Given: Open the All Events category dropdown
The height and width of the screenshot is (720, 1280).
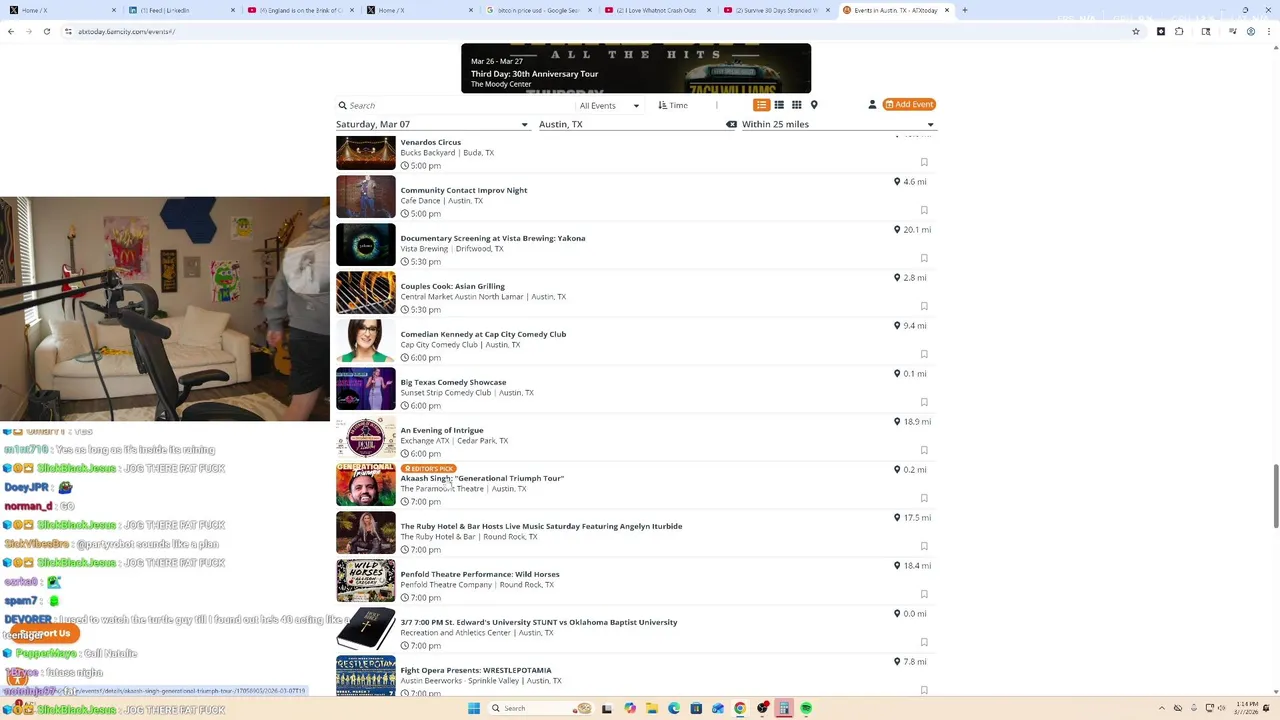Looking at the screenshot, I should pyautogui.click(x=609, y=105).
